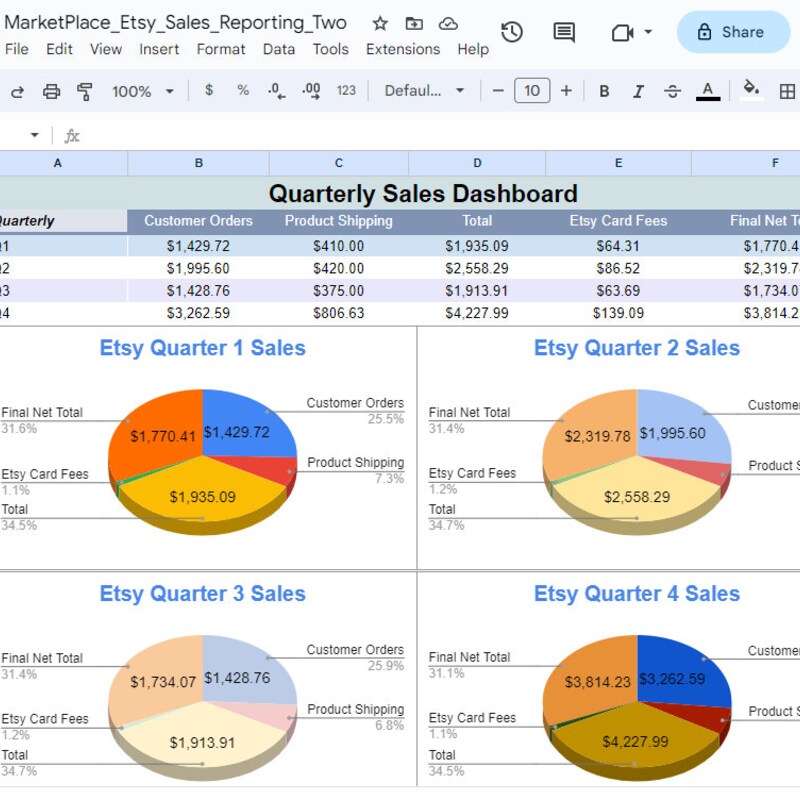The height and width of the screenshot is (800, 800).
Task: Increase font size plus button
Action: (566, 91)
